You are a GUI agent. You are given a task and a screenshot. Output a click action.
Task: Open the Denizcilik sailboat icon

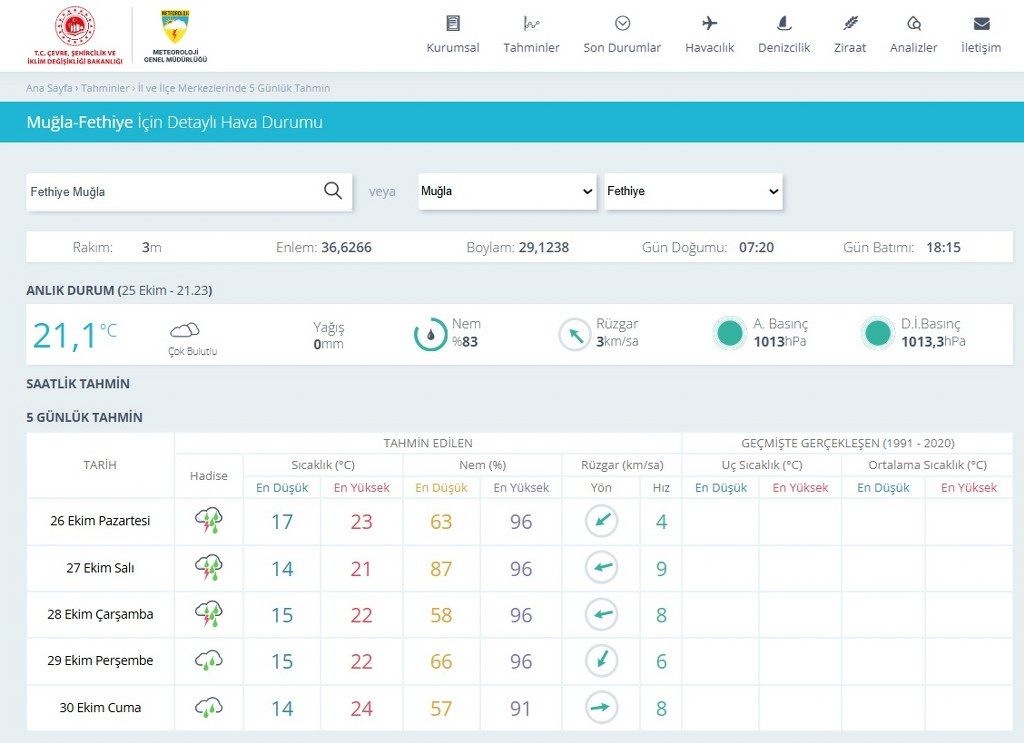pos(784,24)
